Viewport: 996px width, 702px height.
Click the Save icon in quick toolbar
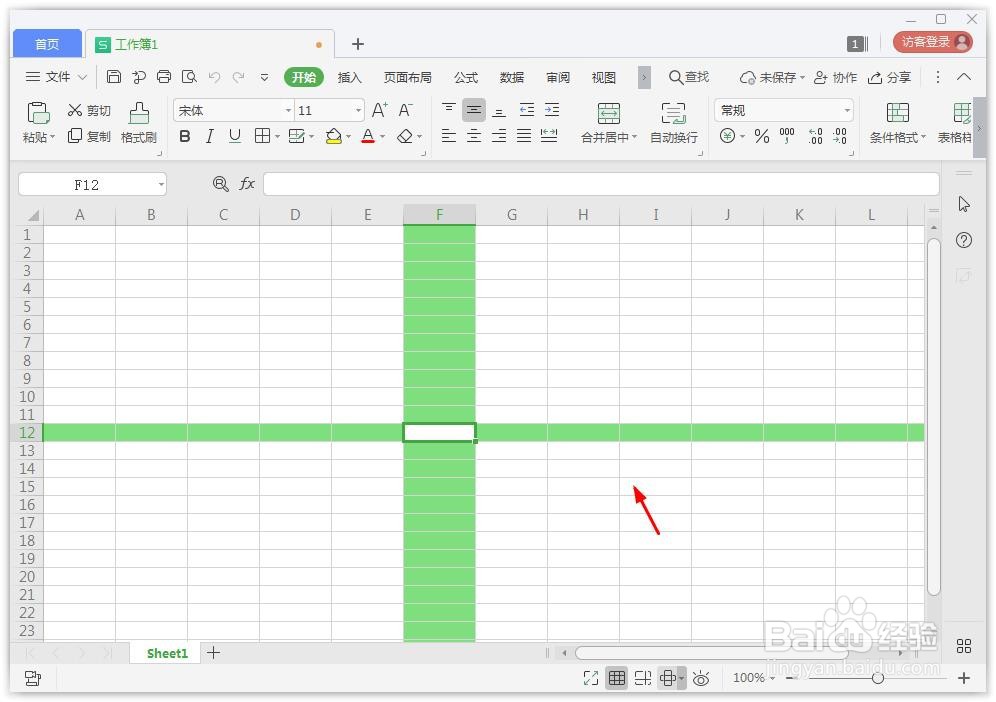click(x=114, y=77)
